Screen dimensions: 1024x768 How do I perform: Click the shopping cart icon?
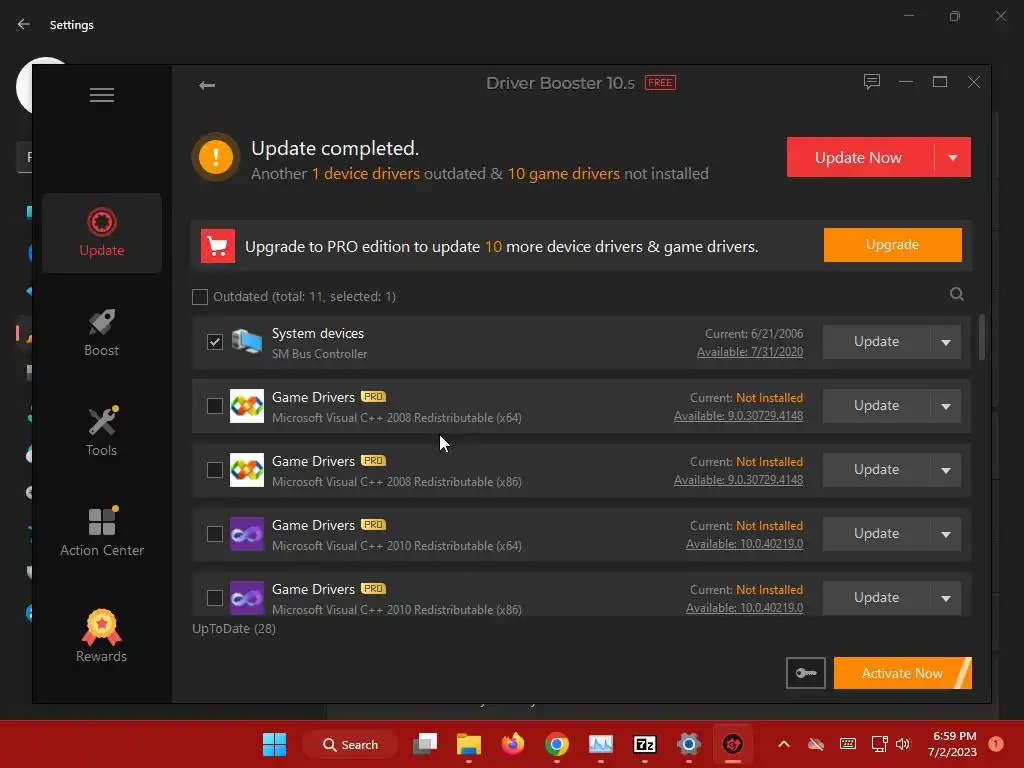tap(217, 246)
